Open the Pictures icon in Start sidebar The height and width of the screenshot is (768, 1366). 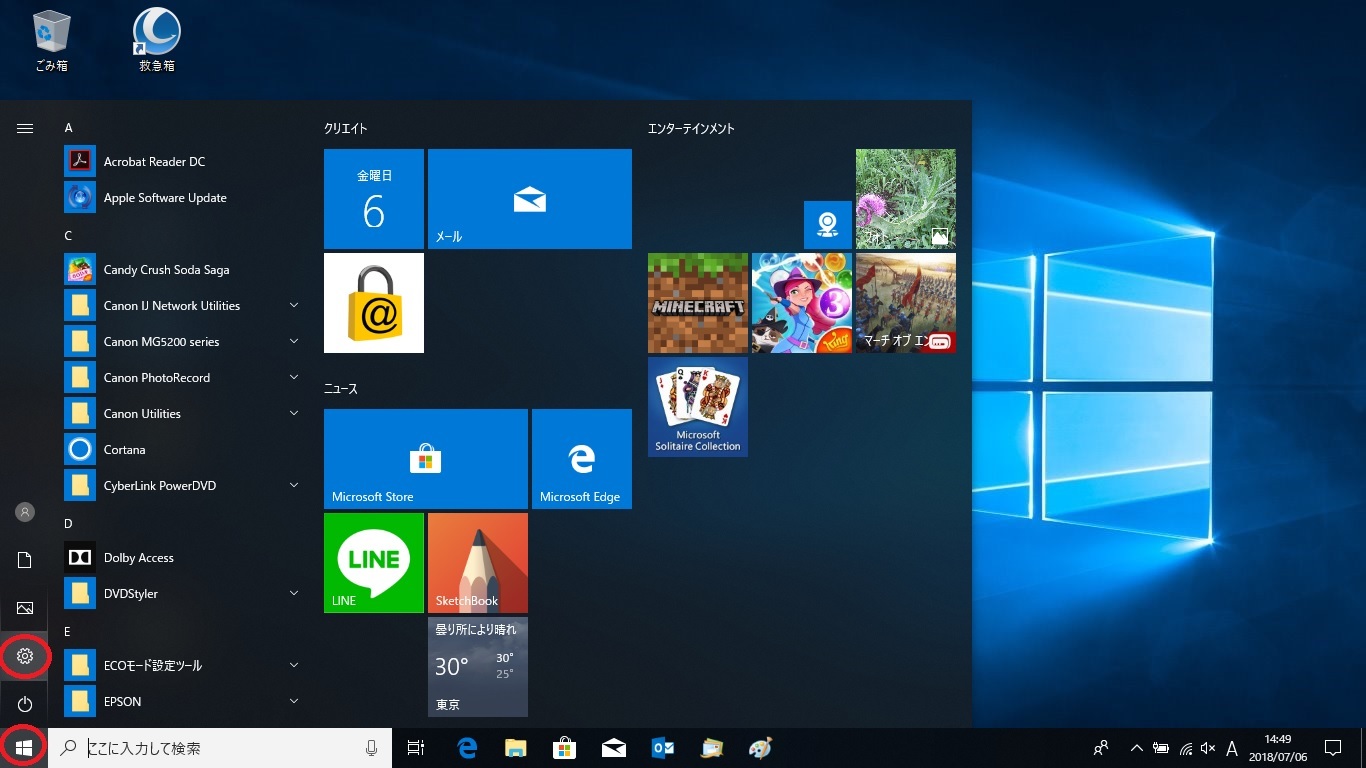[x=25, y=608]
